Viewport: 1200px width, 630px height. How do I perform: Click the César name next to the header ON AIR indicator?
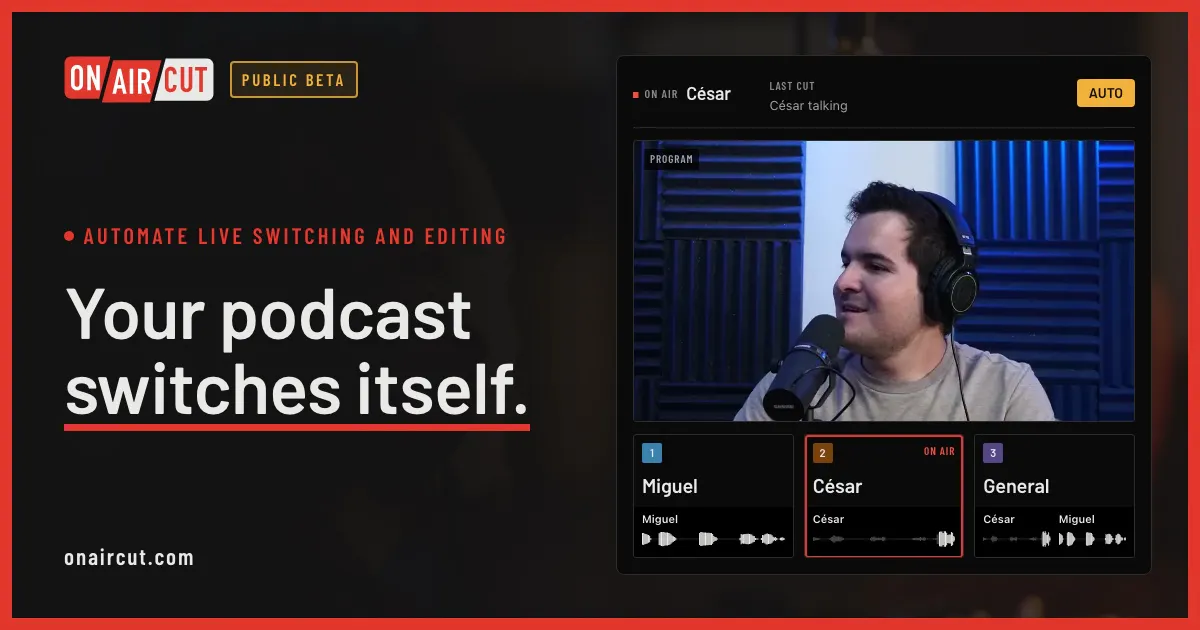708,94
